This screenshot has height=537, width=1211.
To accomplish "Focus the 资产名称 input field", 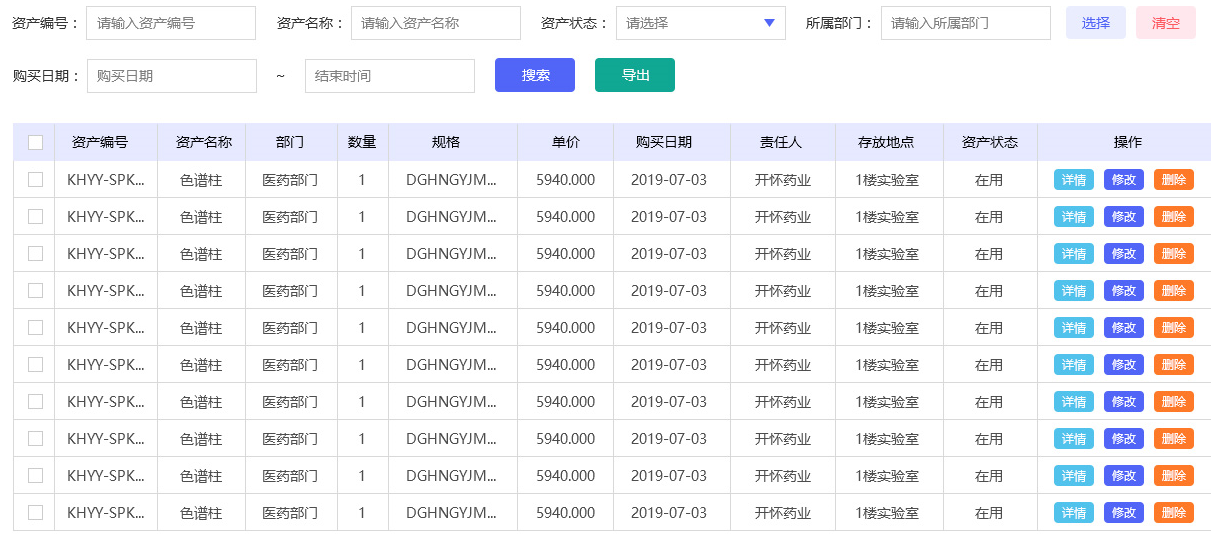I will coord(436,23).
